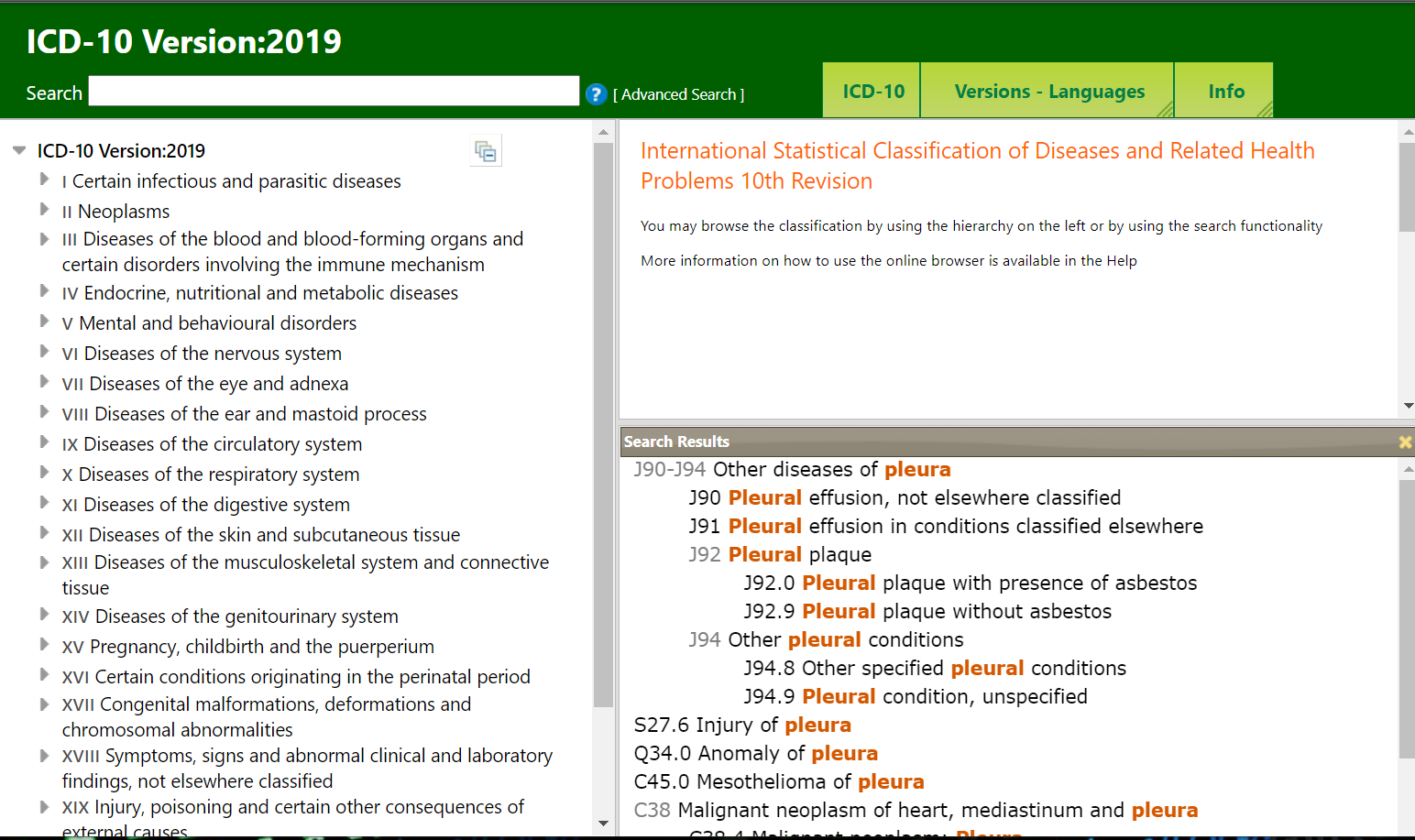Select Diseases of the circulatory system label
This screenshot has height=840, width=1415.
tap(212, 444)
